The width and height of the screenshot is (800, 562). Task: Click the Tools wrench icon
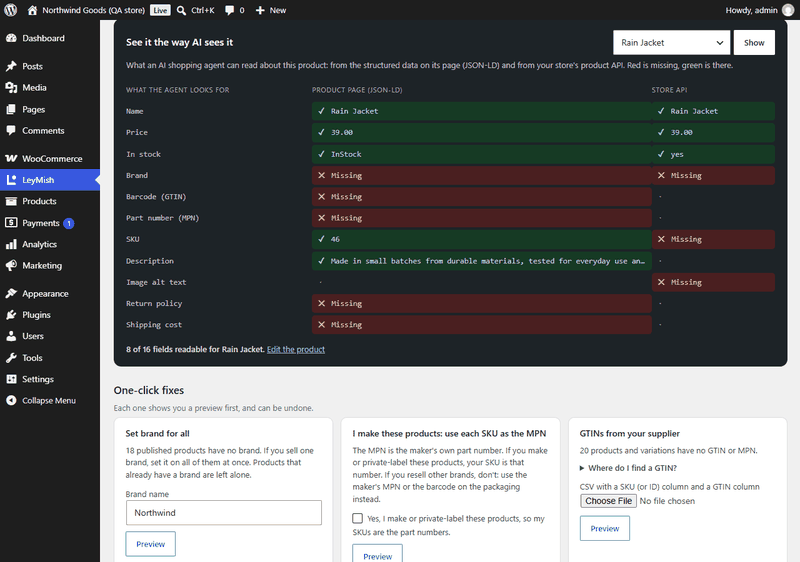point(11,358)
